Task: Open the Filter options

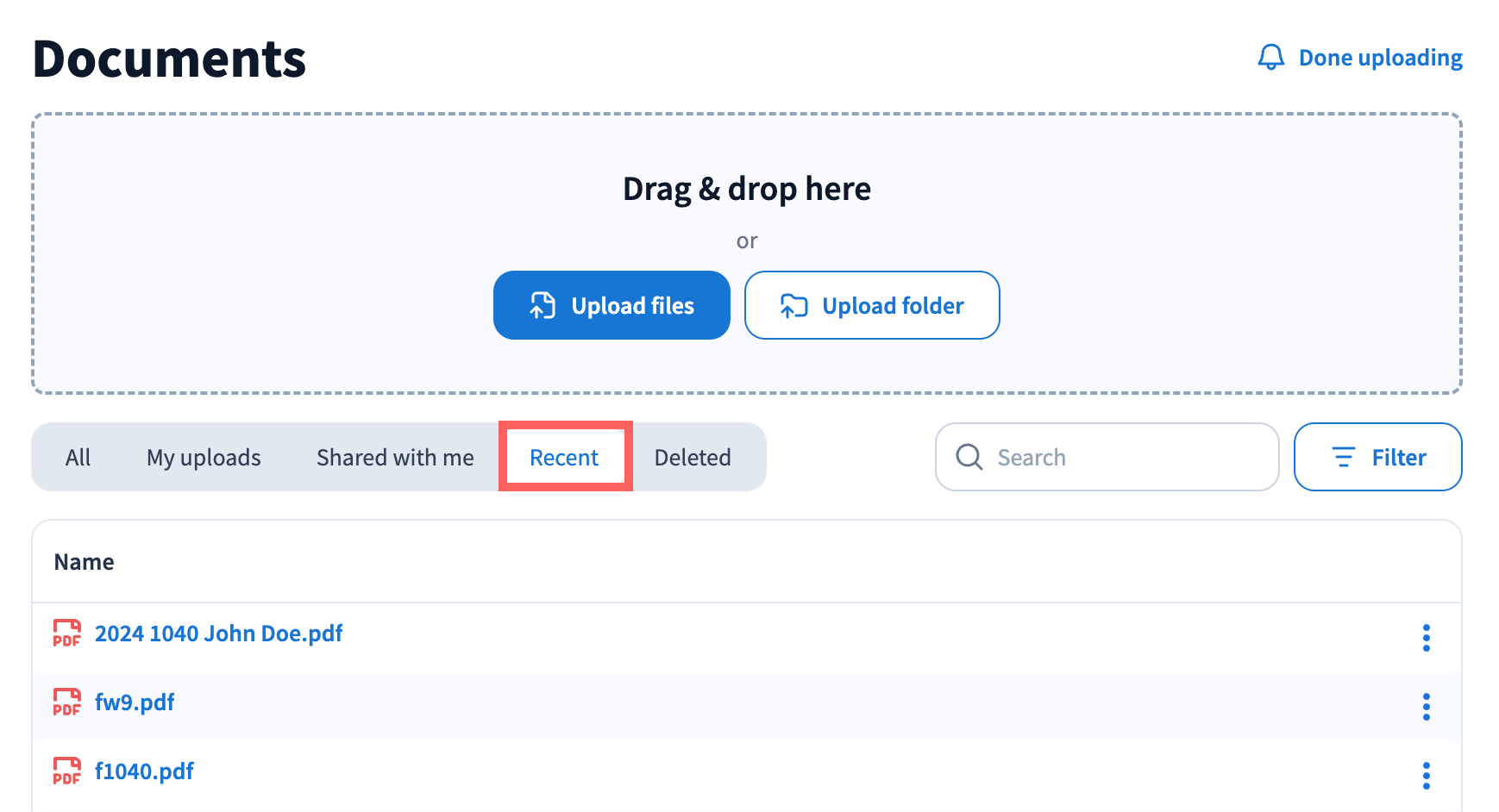Action: (1377, 458)
